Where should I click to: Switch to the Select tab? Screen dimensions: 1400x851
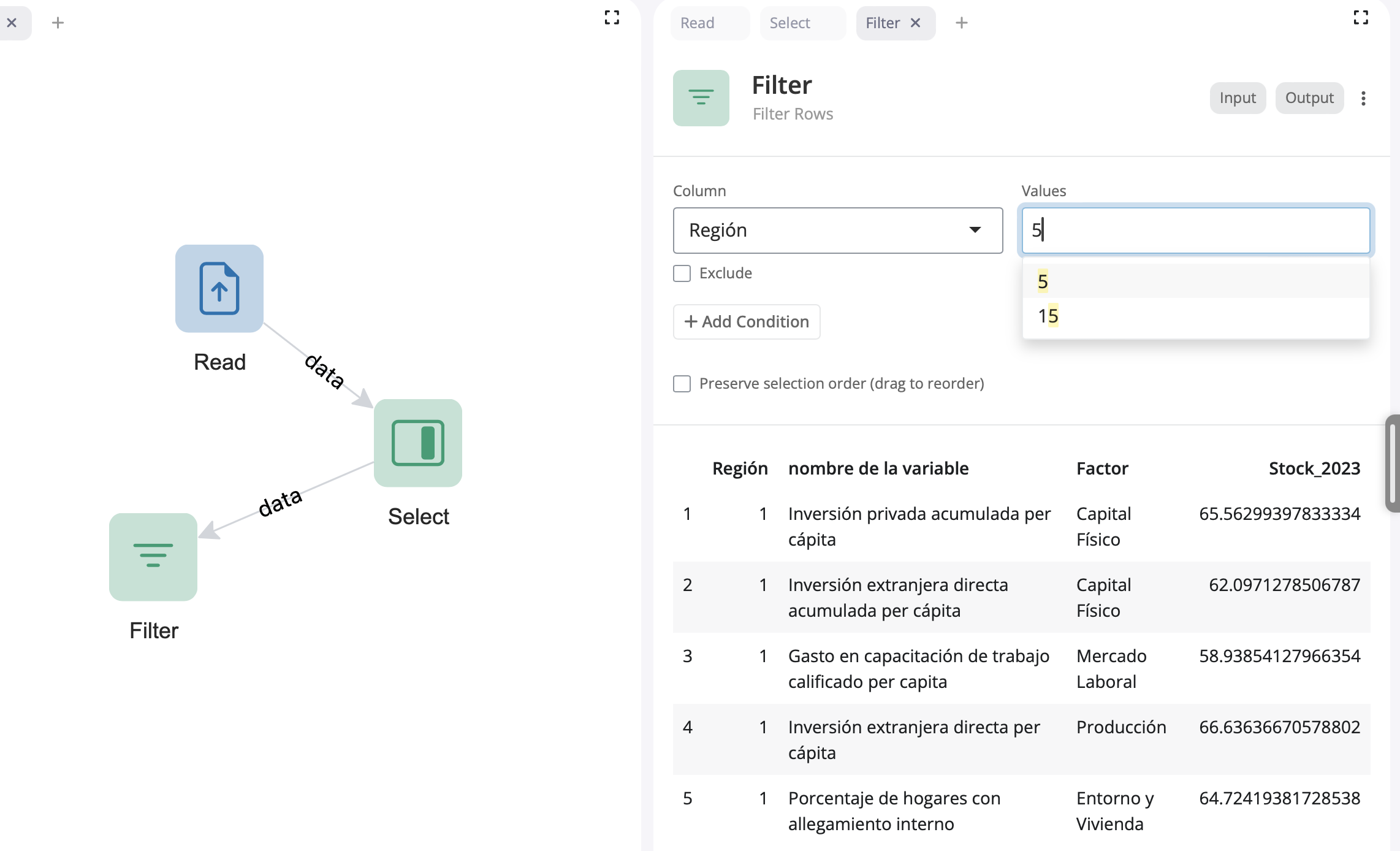tap(789, 23)
